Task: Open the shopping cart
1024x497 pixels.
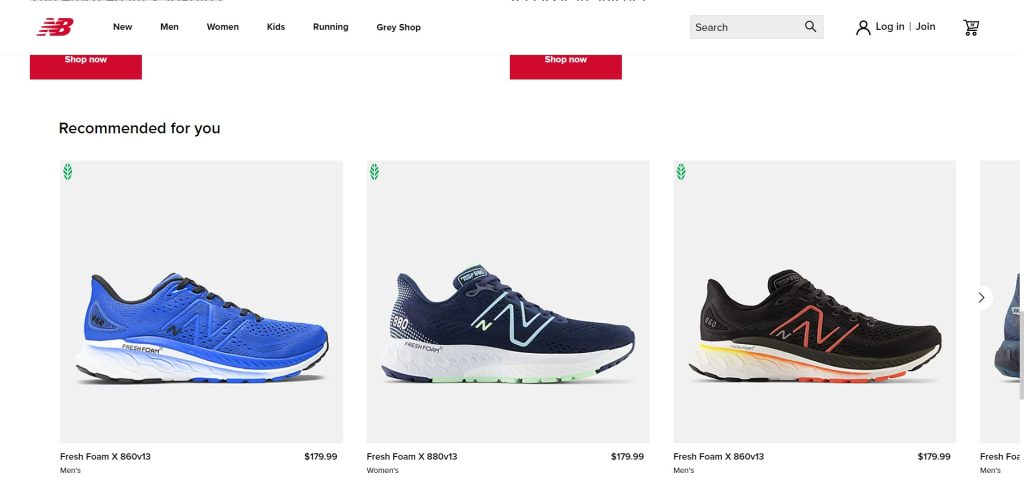Action: pos(970,27)
